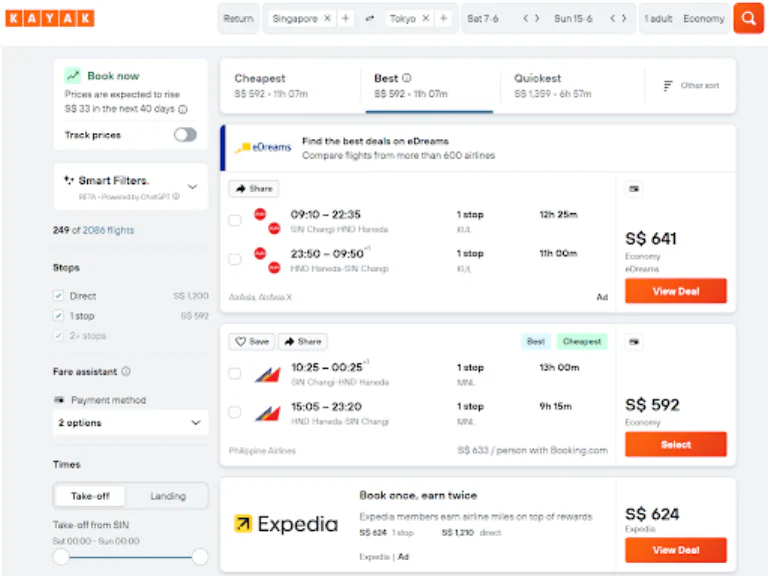Swap origin and destination with arrows icon

pyautogui.click(x=370, y=19)
